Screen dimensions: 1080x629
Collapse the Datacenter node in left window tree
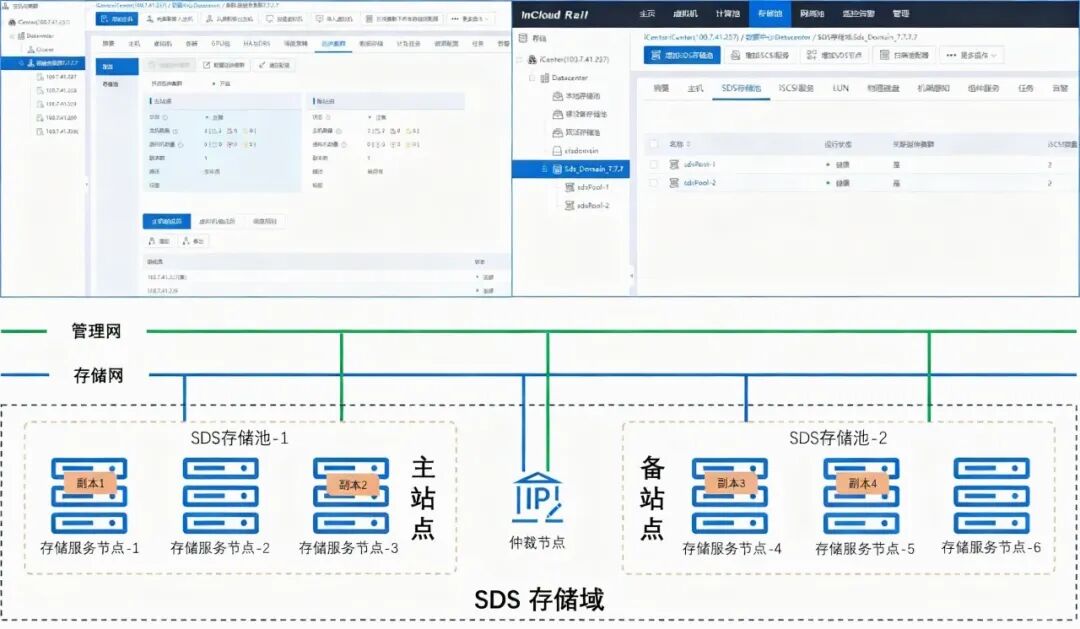12,36
